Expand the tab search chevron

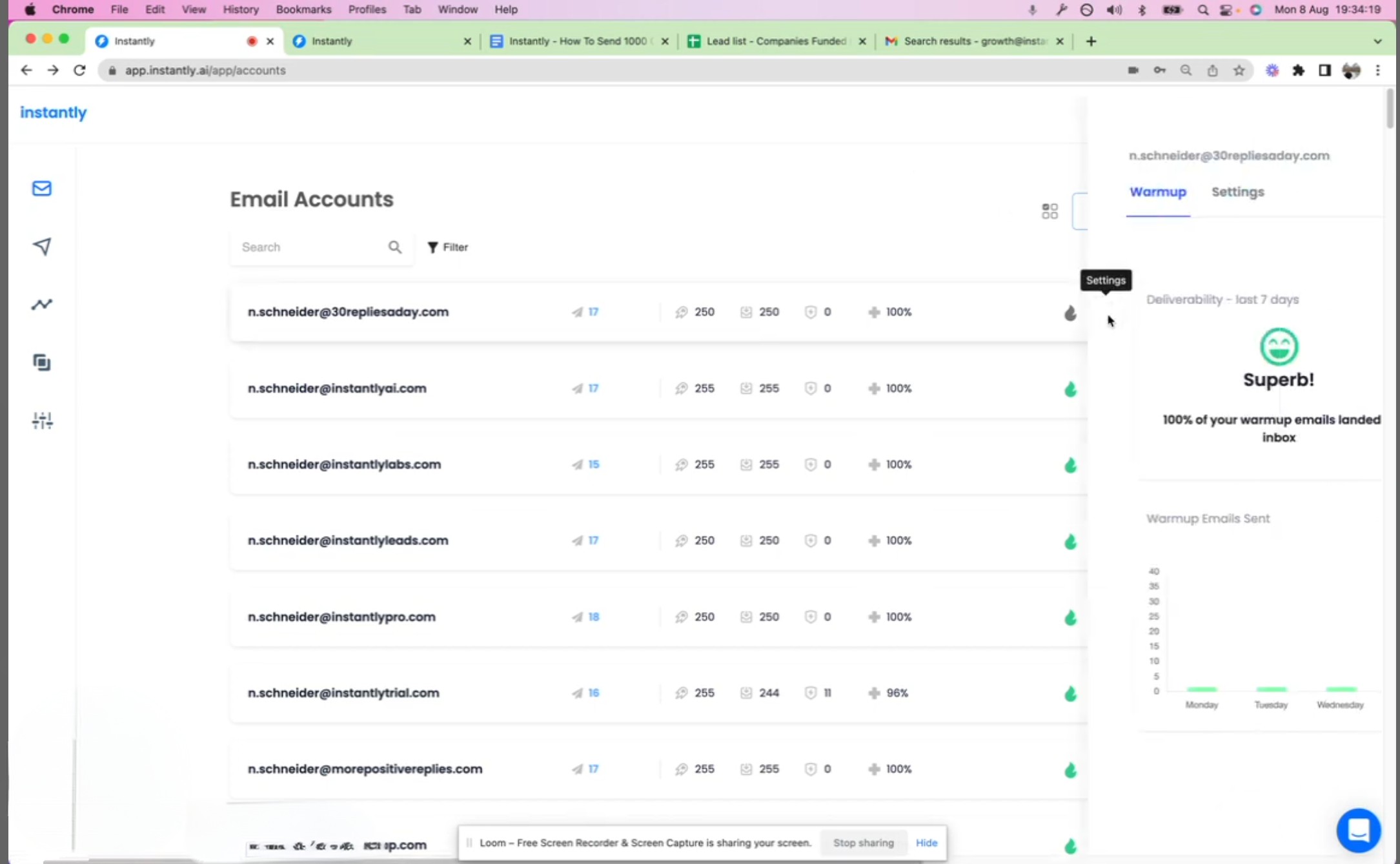pos(1377,41)
